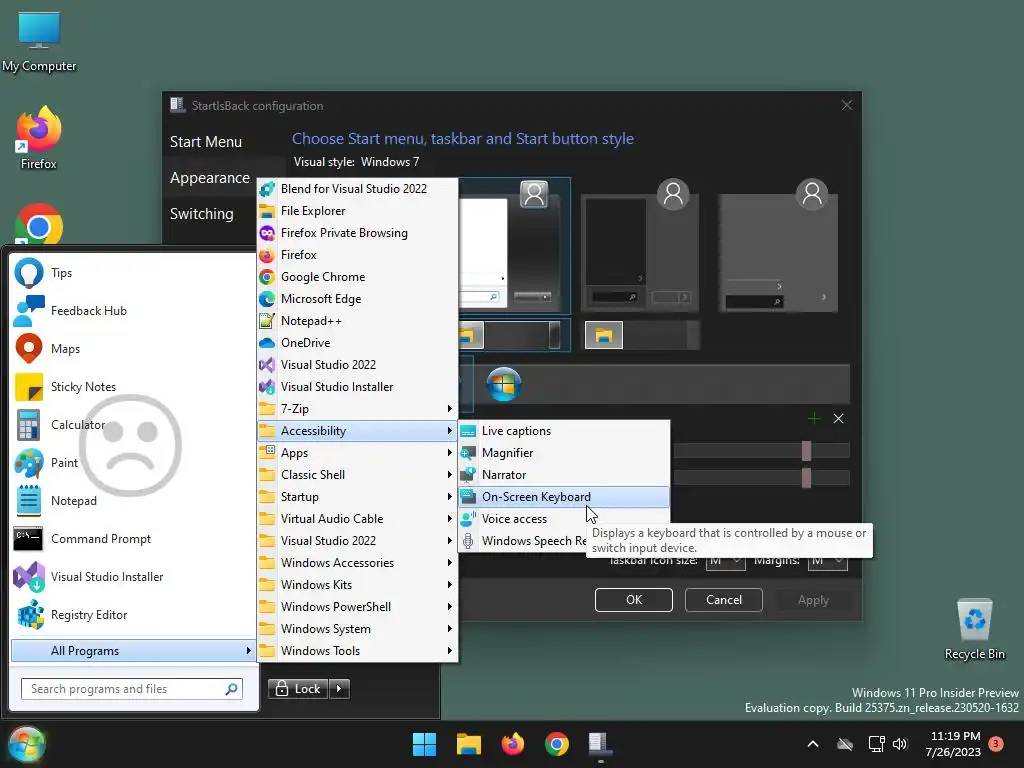The image size is (1024, 768).
Task: Open the File Explorer entry in All Programs
Action: tap(357, 211)
